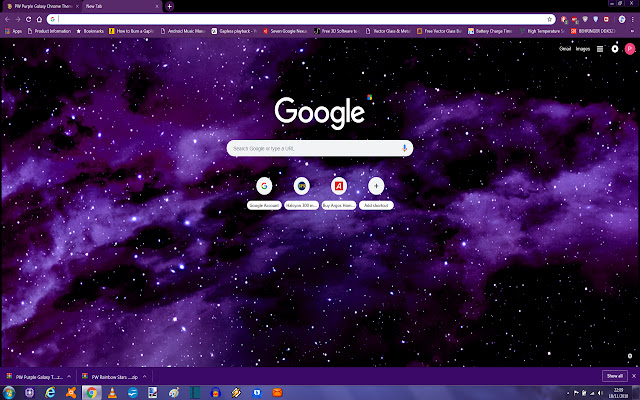
Task: Focus the address bar
Action: [x=302, y=19]
